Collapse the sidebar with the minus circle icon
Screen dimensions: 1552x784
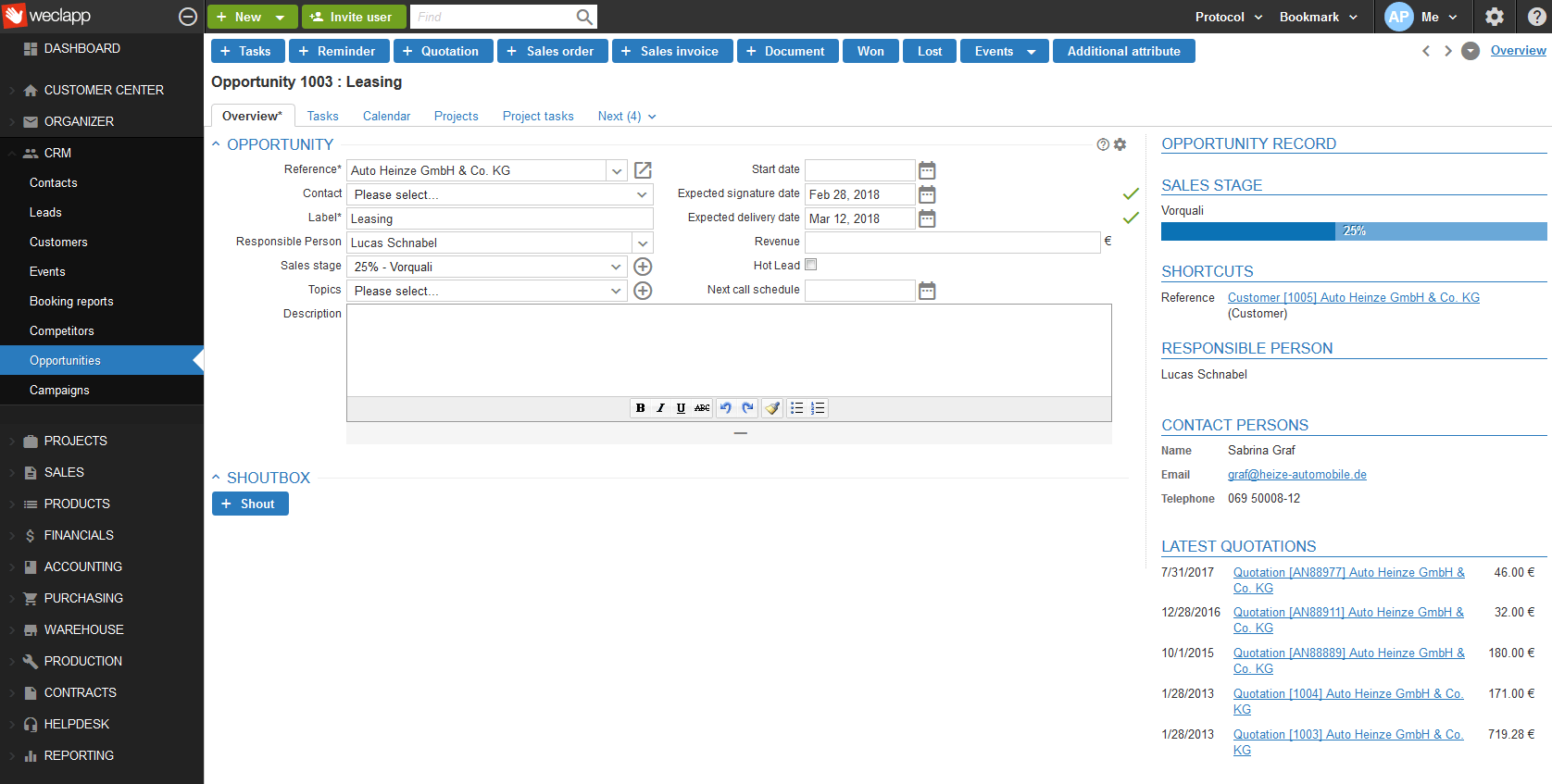tap(188, 17)
